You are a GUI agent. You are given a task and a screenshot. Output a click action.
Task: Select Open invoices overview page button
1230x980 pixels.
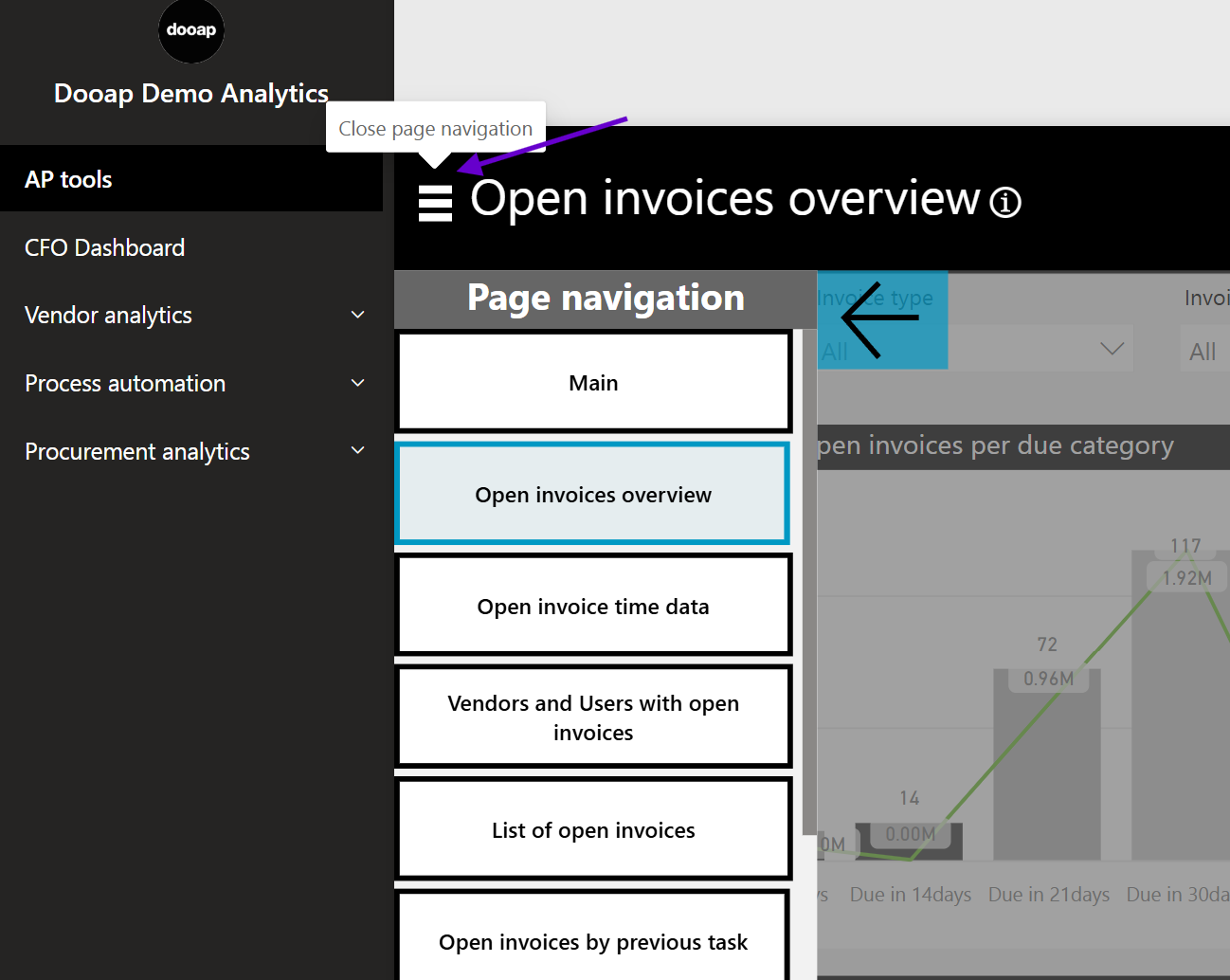point(593,494)
